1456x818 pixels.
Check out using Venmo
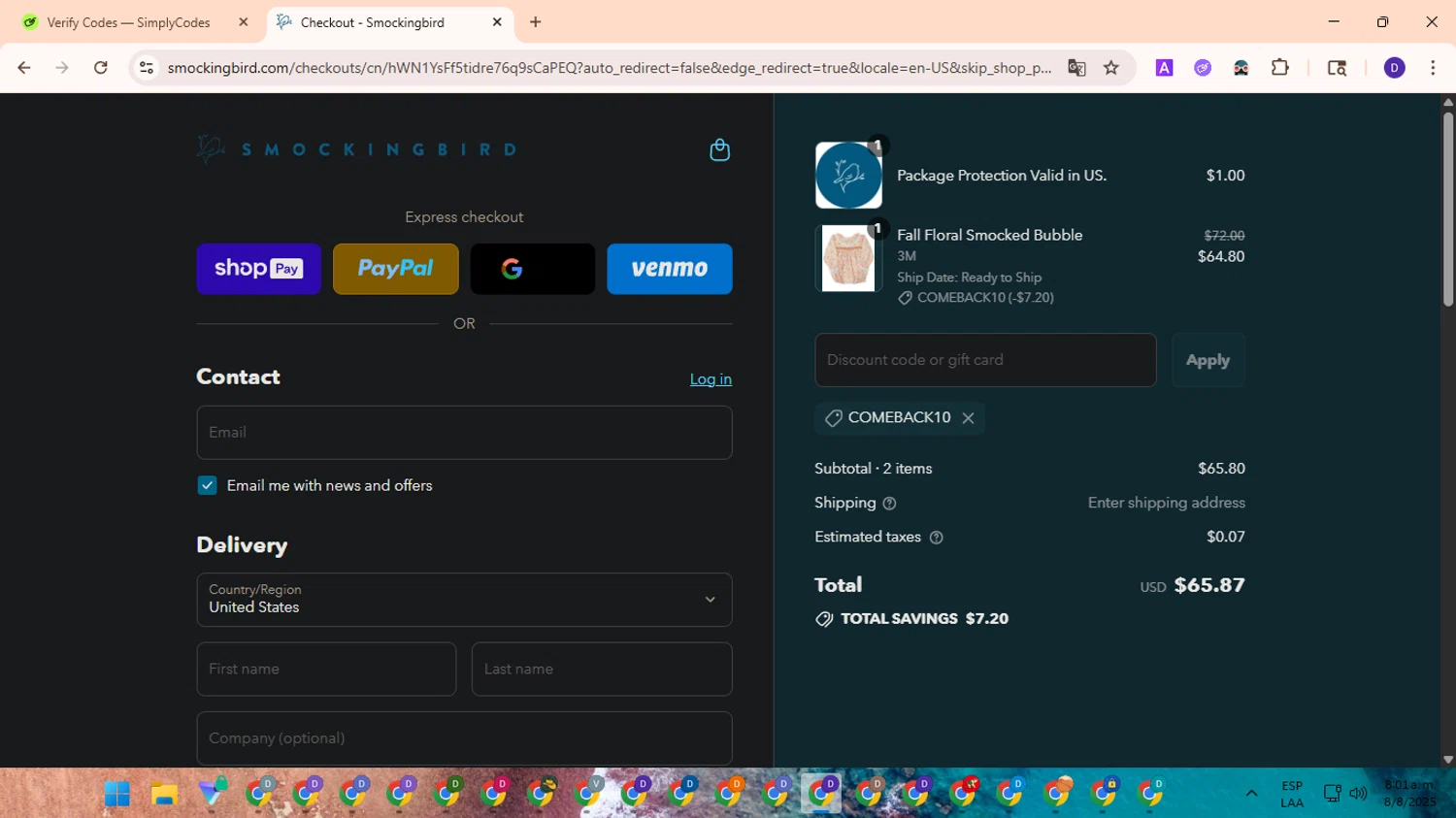(x=669, y=269)
